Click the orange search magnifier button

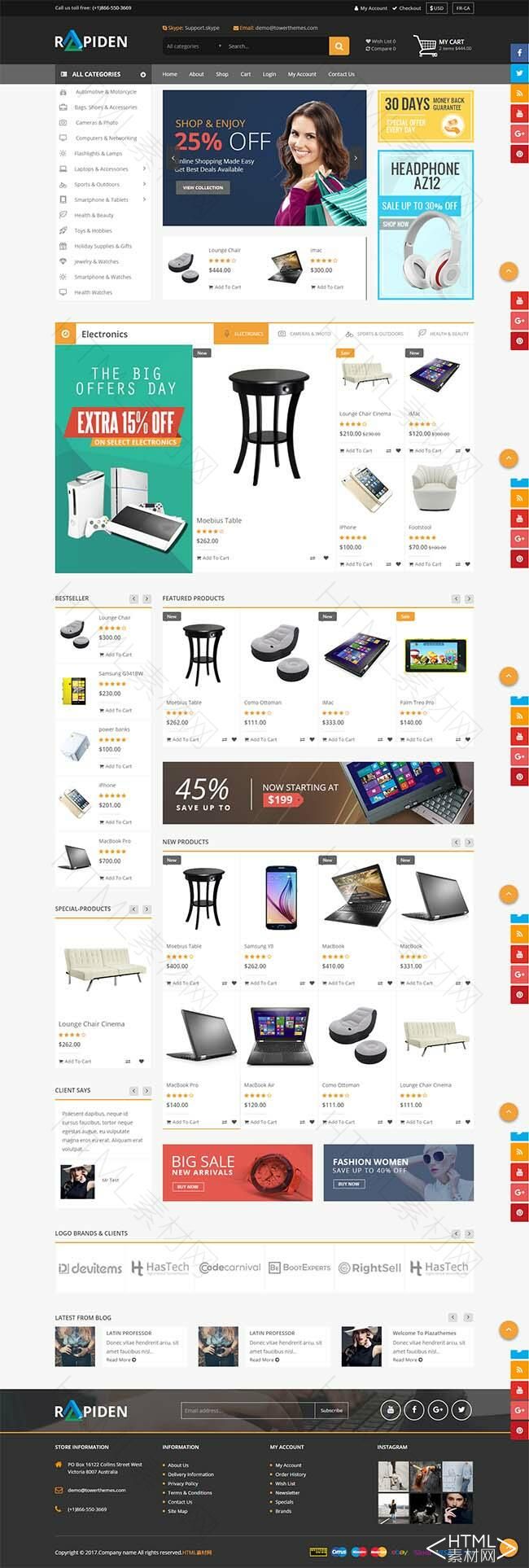coord(339,46)
